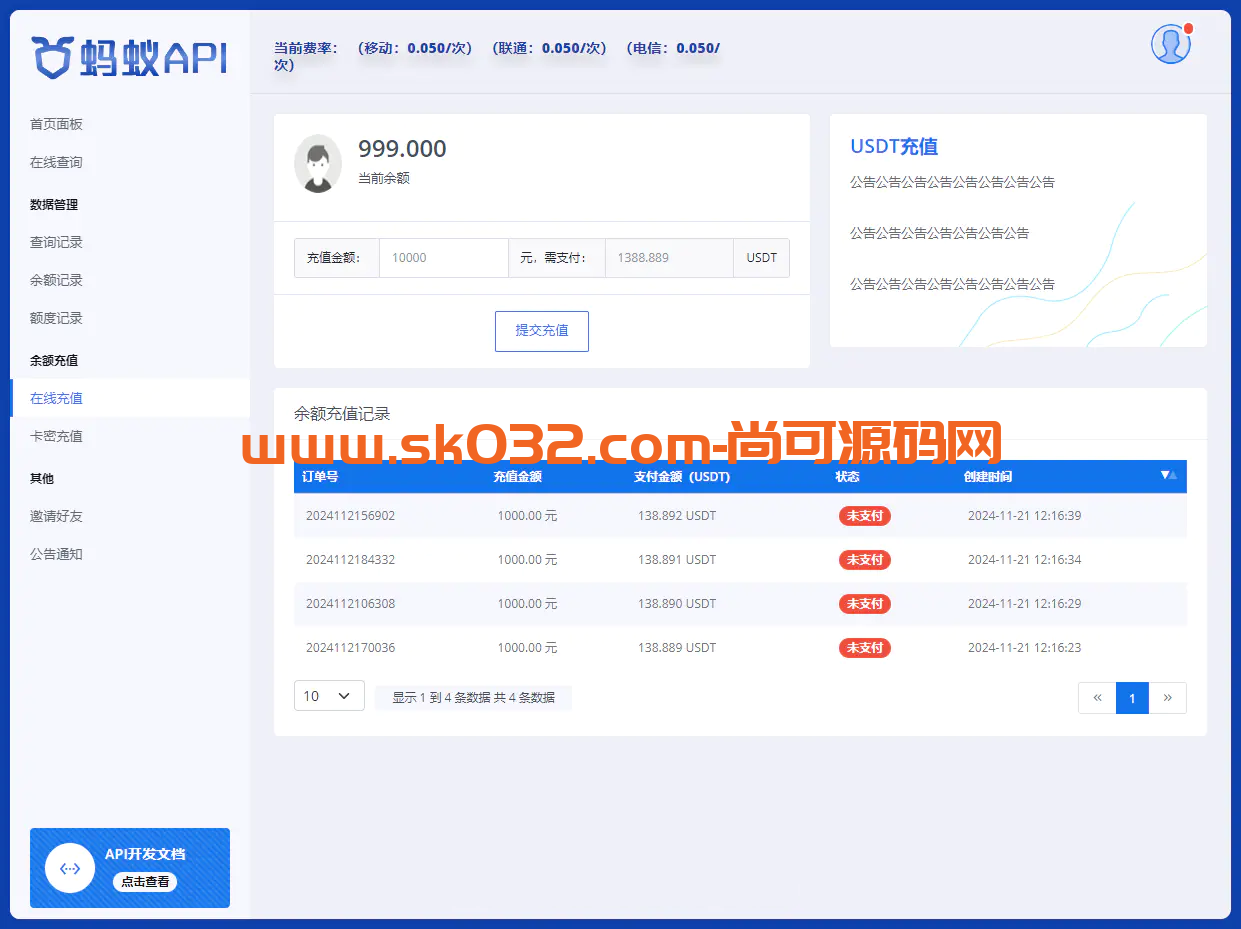This screenshot has width=1241, height=929.
Task: Select the 未支付 status badge on order 2024112156902
Action: click(x=864, y=516)
